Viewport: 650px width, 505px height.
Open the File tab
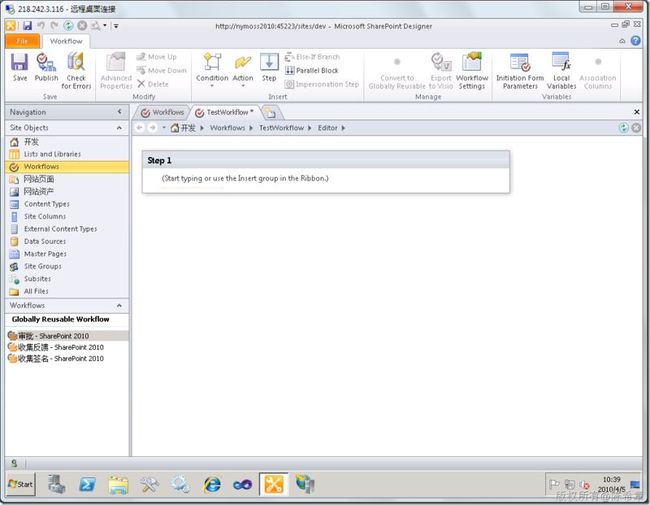click(22, 41)
